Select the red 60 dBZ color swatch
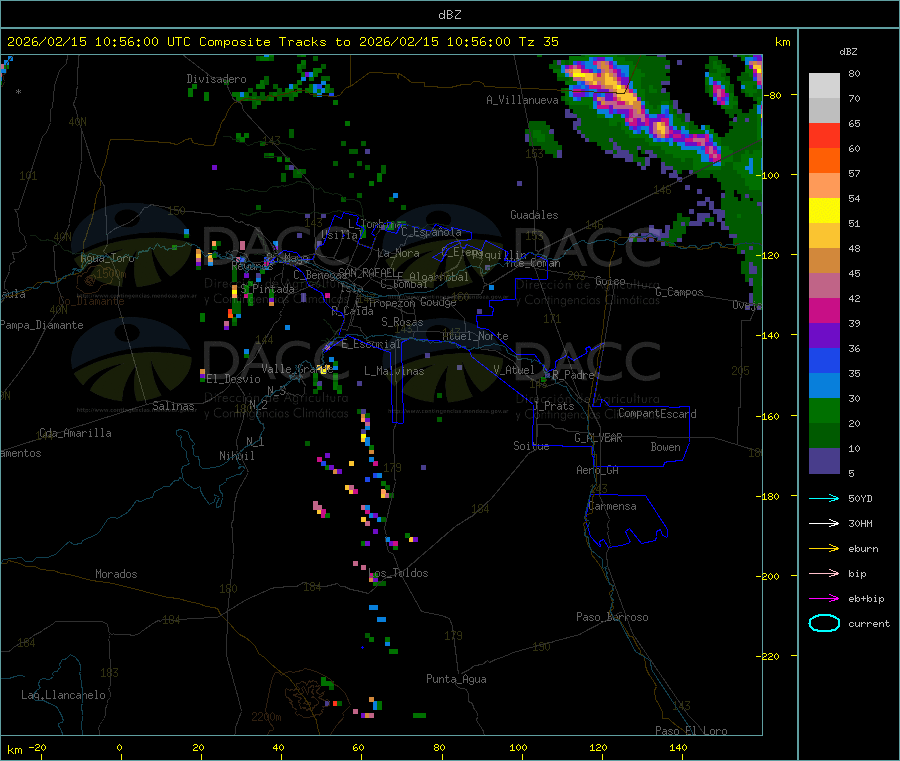Viewport: 900px width, 761px height. tap(824, 135)
